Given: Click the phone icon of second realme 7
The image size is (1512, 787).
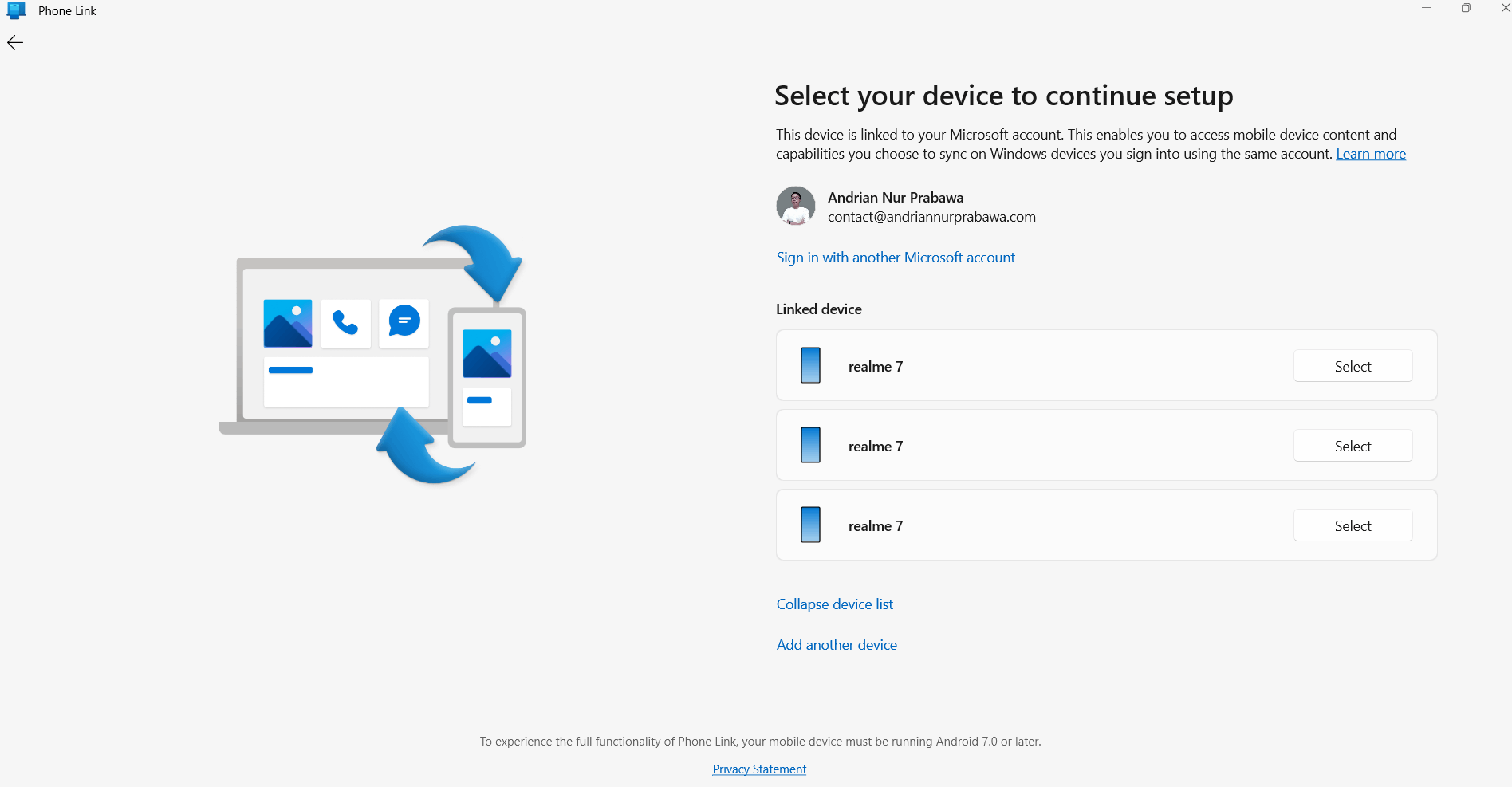Looking at the screenshot, I should point(810,445).
